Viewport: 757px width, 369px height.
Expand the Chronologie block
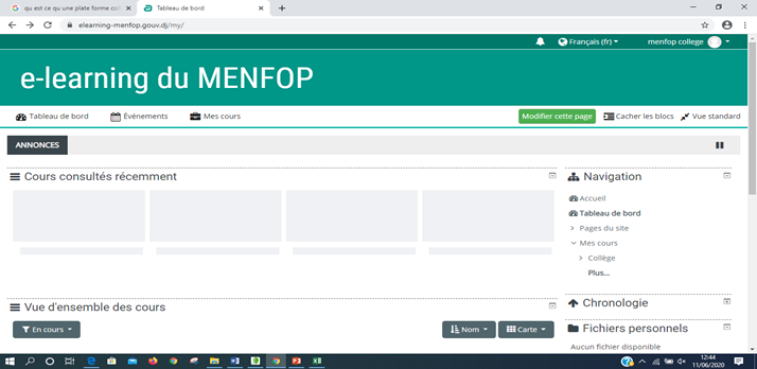click(727, 301)
